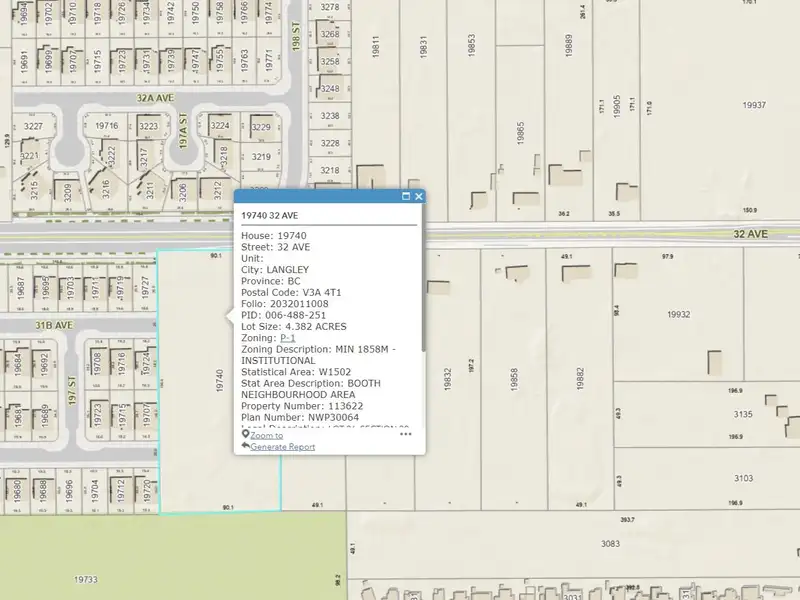Open the P-1 zoning link
This screenshot has height=600, width=800.
point(288,338)
